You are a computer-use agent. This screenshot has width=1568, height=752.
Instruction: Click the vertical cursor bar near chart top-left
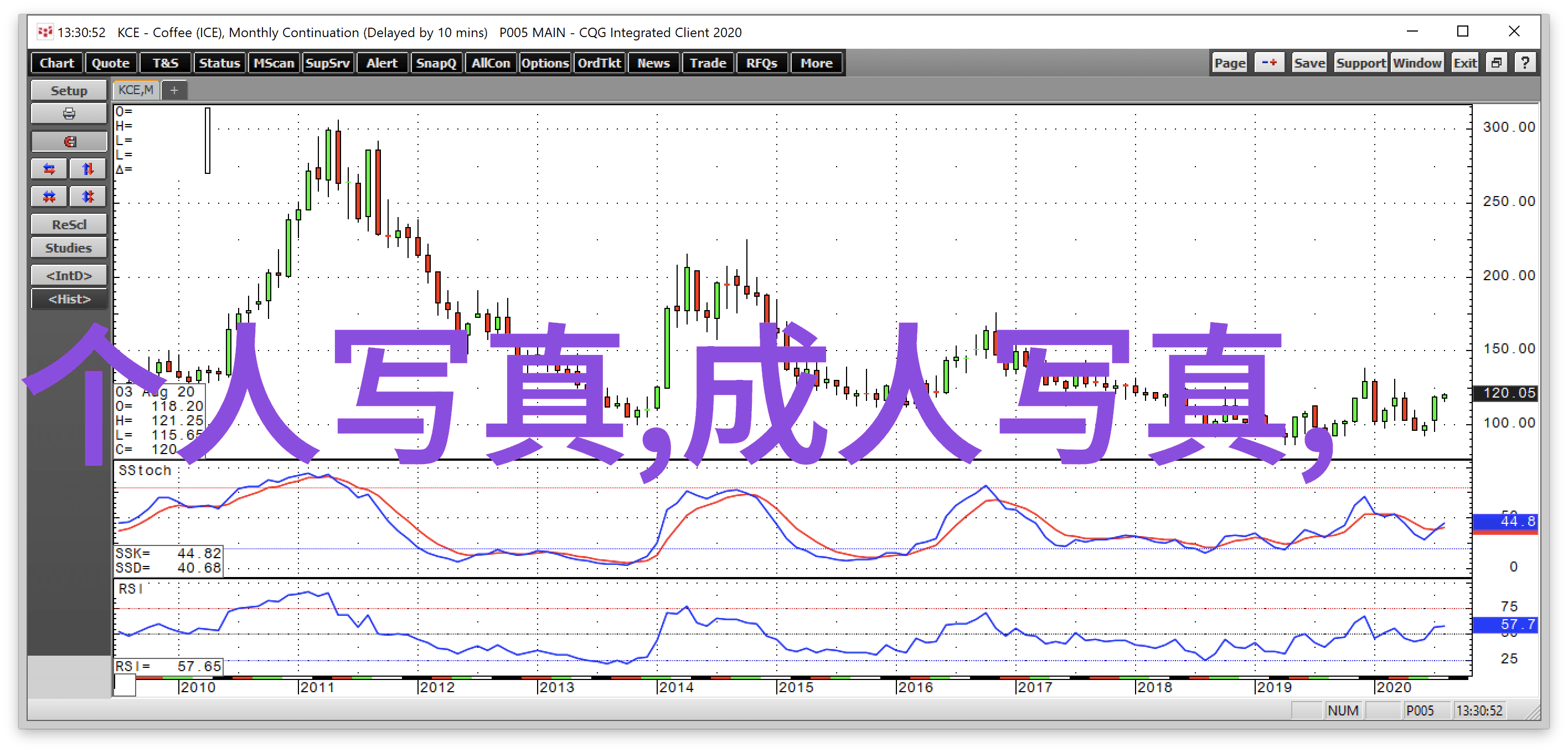tap(208, 141)
